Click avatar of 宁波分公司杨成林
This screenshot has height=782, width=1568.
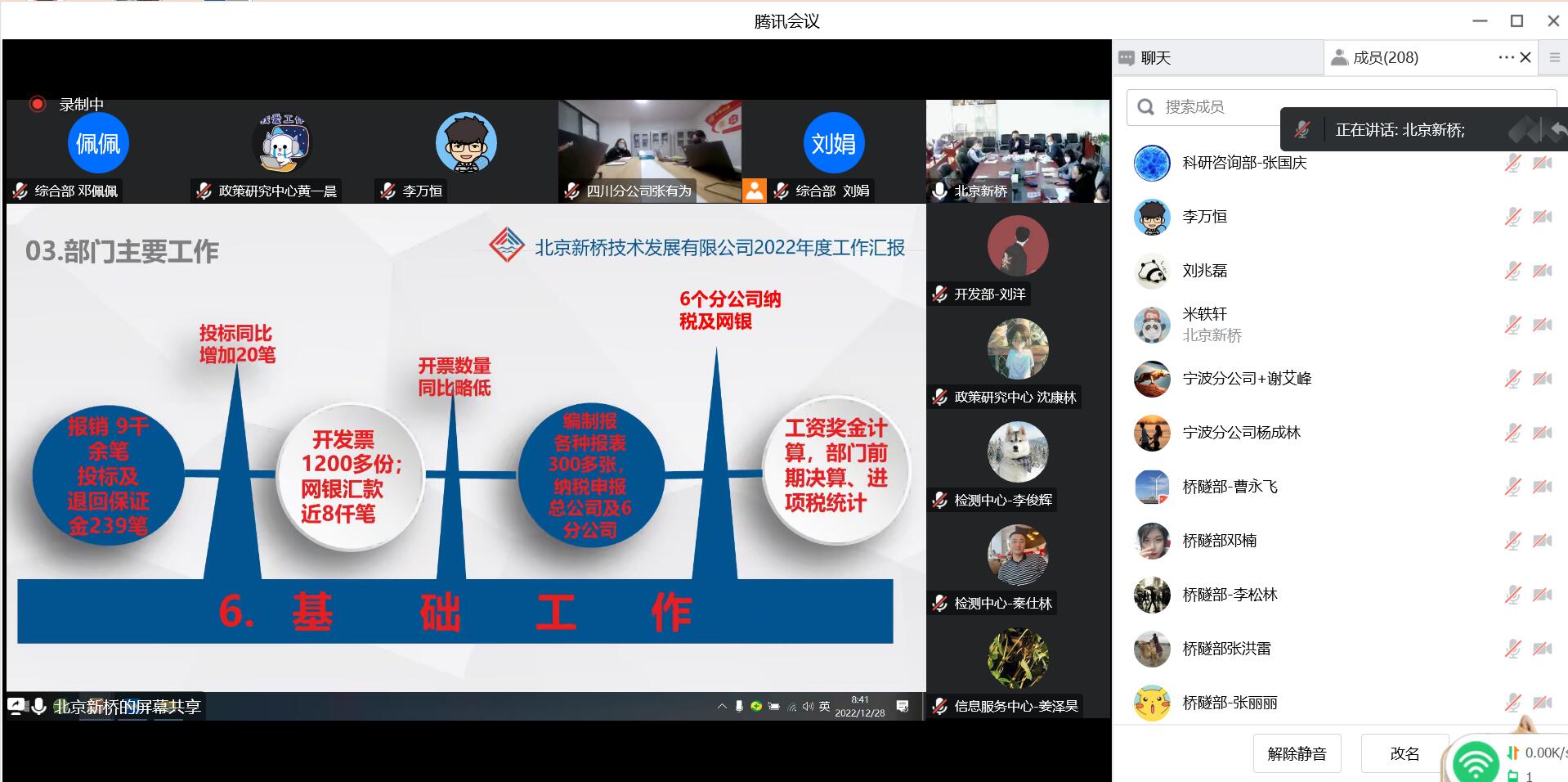click(x=1152, y=433)
